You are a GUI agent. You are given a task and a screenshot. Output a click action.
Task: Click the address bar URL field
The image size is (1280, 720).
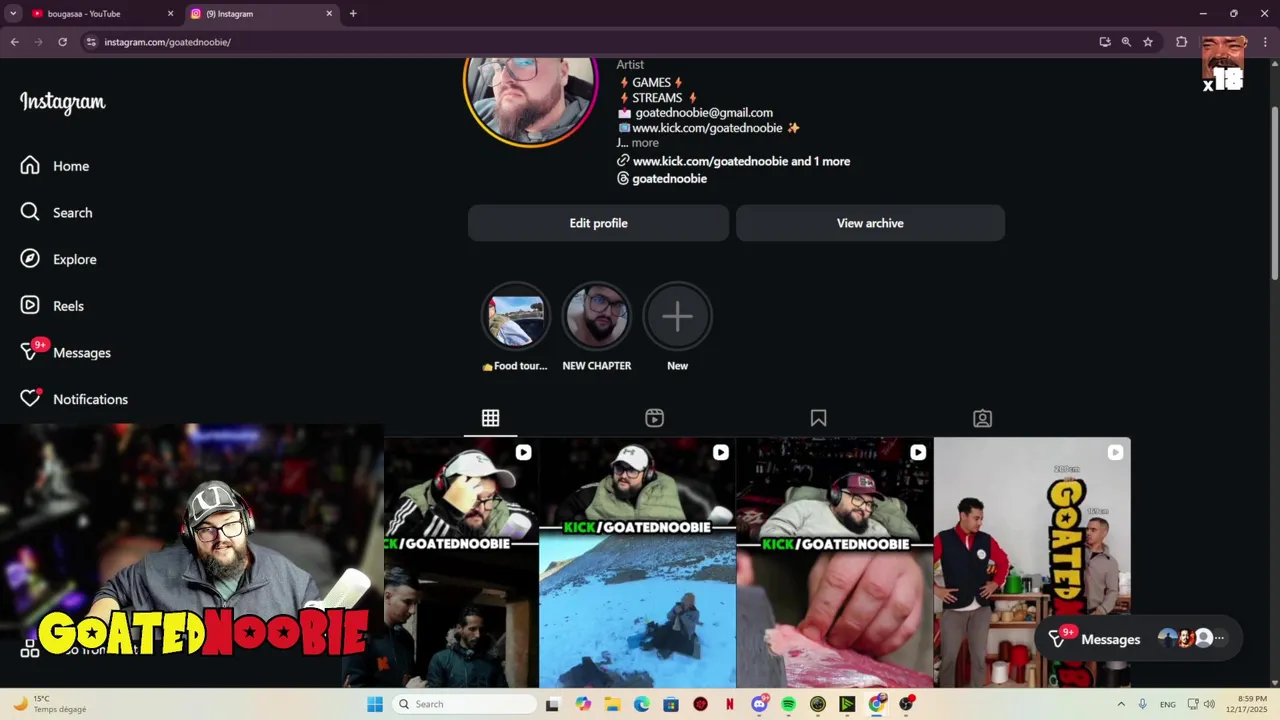click(590, 42)
